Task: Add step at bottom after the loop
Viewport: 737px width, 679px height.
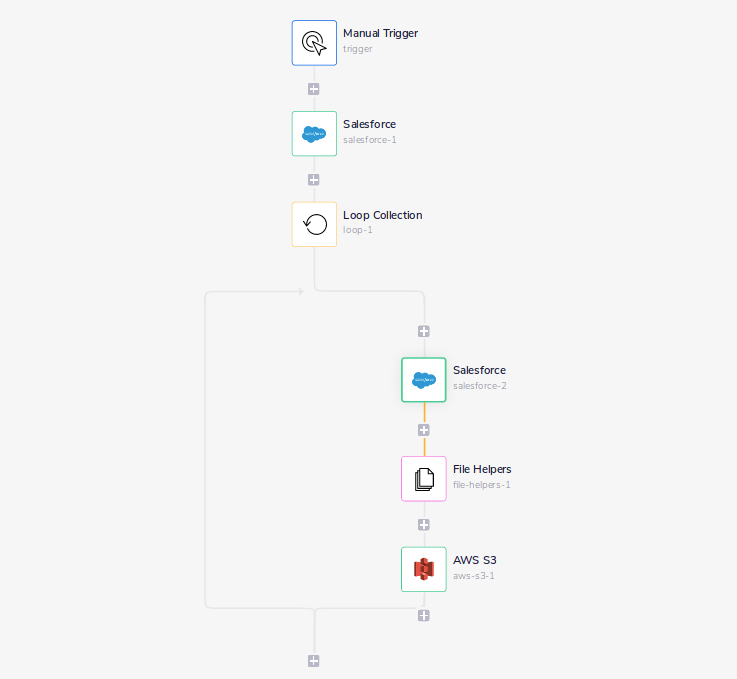Action: (x=314, y=660)
